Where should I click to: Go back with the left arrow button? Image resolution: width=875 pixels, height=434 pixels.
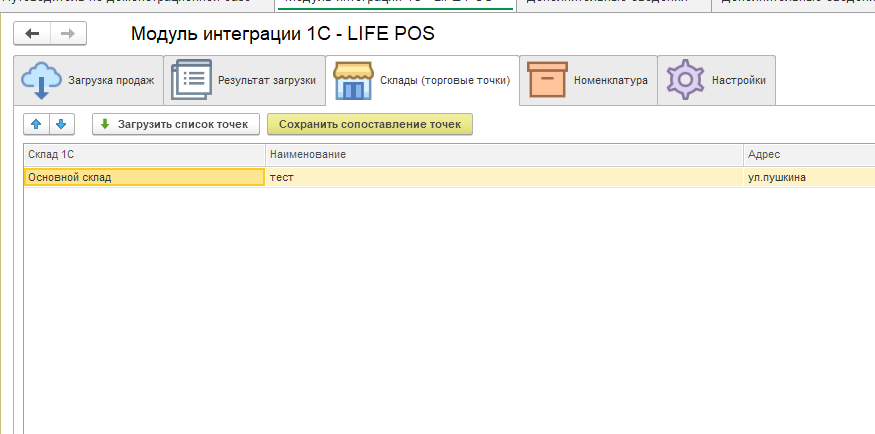tap(32, 33)
